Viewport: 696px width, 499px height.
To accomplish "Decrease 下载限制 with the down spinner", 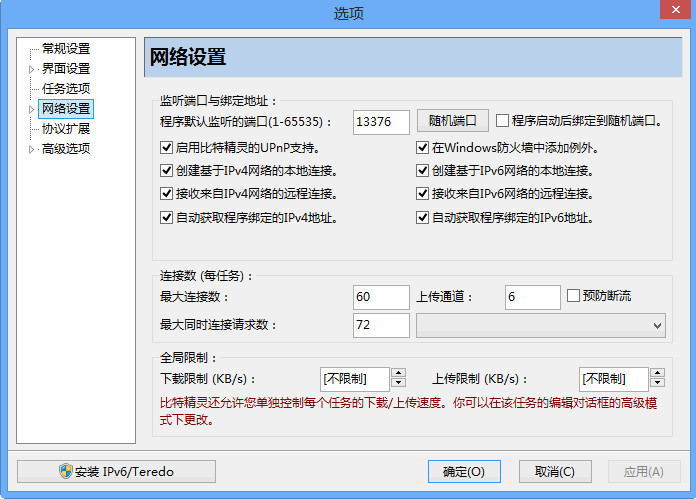I will 399,383.
